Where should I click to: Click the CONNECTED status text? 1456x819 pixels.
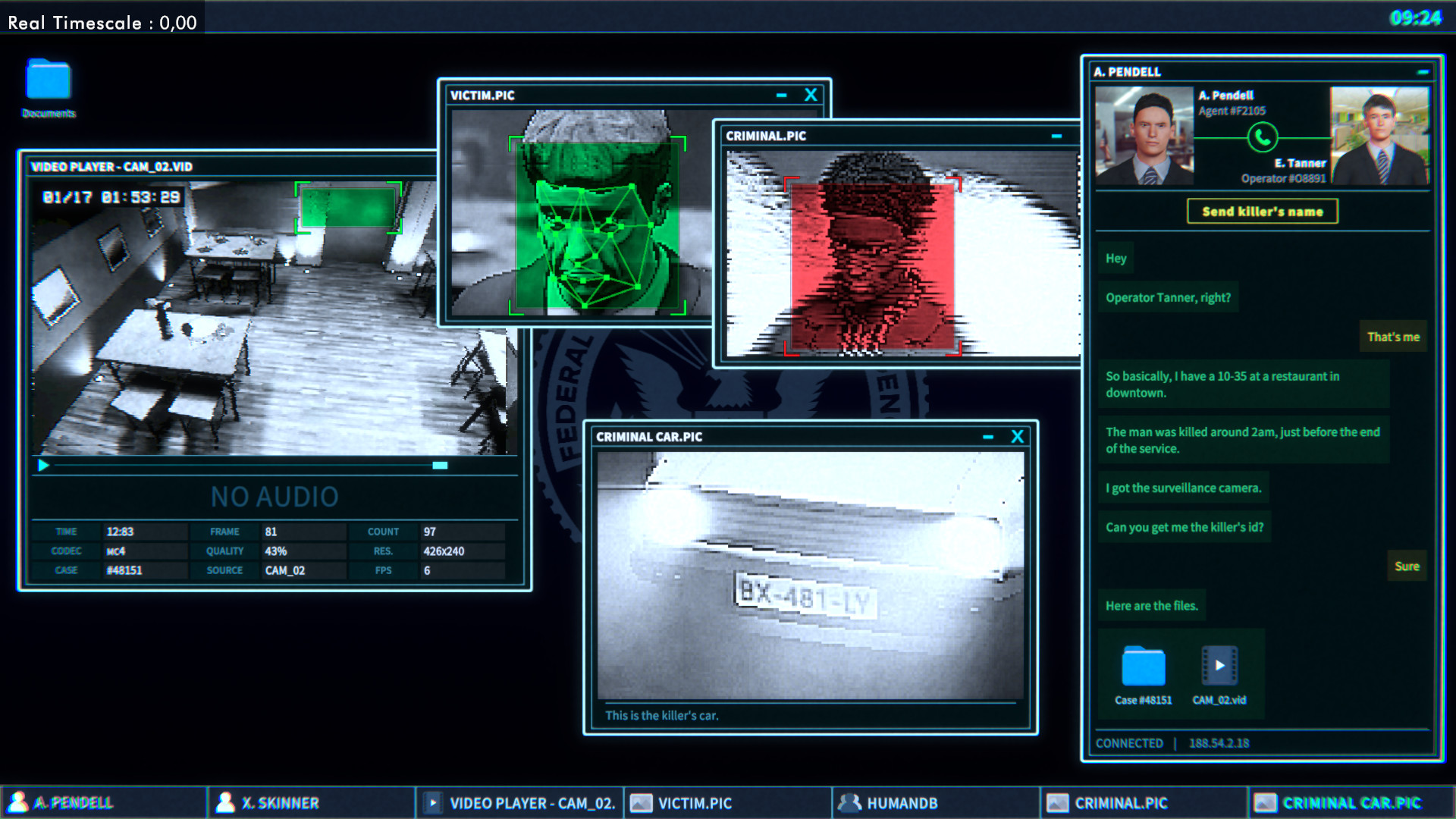[x=1129, y=743]
